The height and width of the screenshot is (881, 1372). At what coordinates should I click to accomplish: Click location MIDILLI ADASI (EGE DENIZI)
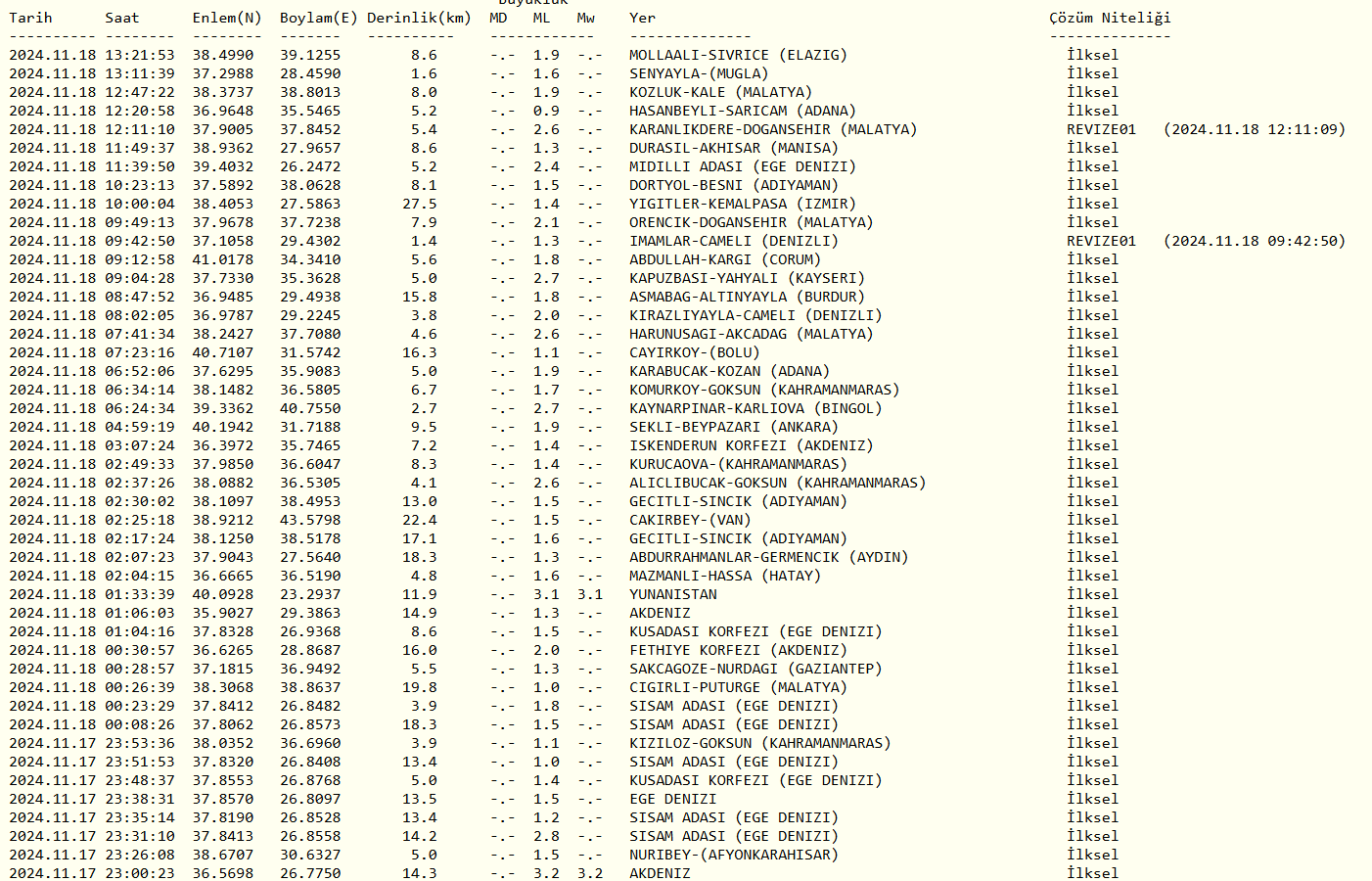[x=743, y=166]
